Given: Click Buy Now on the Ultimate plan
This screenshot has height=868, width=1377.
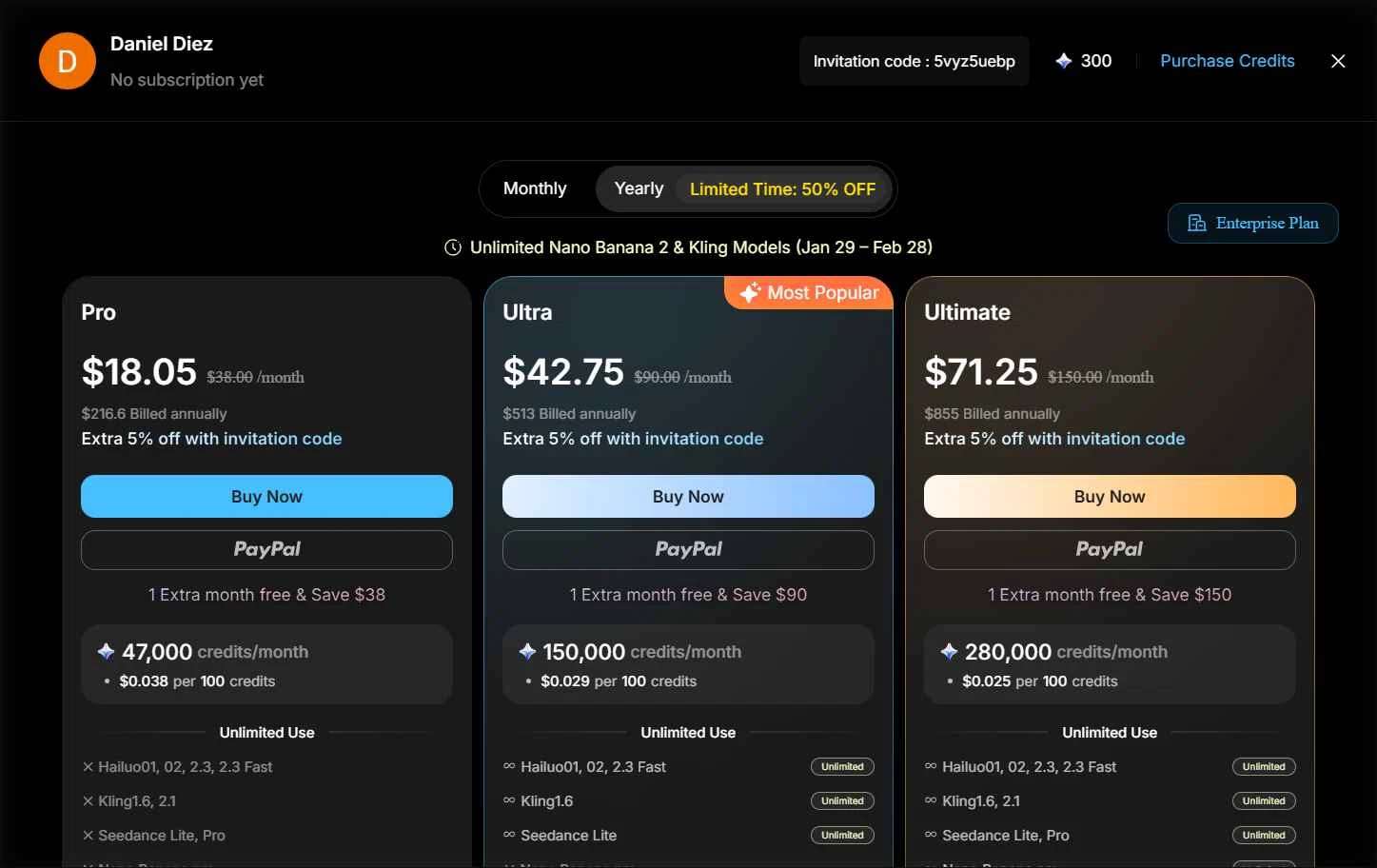Looking at the screenshot, I should pyautogui.click(x=1110, y=496).
